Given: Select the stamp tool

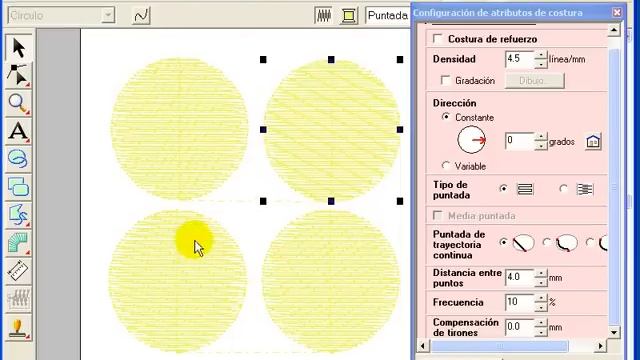Looking at the screenshot, I should click(18, 327).
